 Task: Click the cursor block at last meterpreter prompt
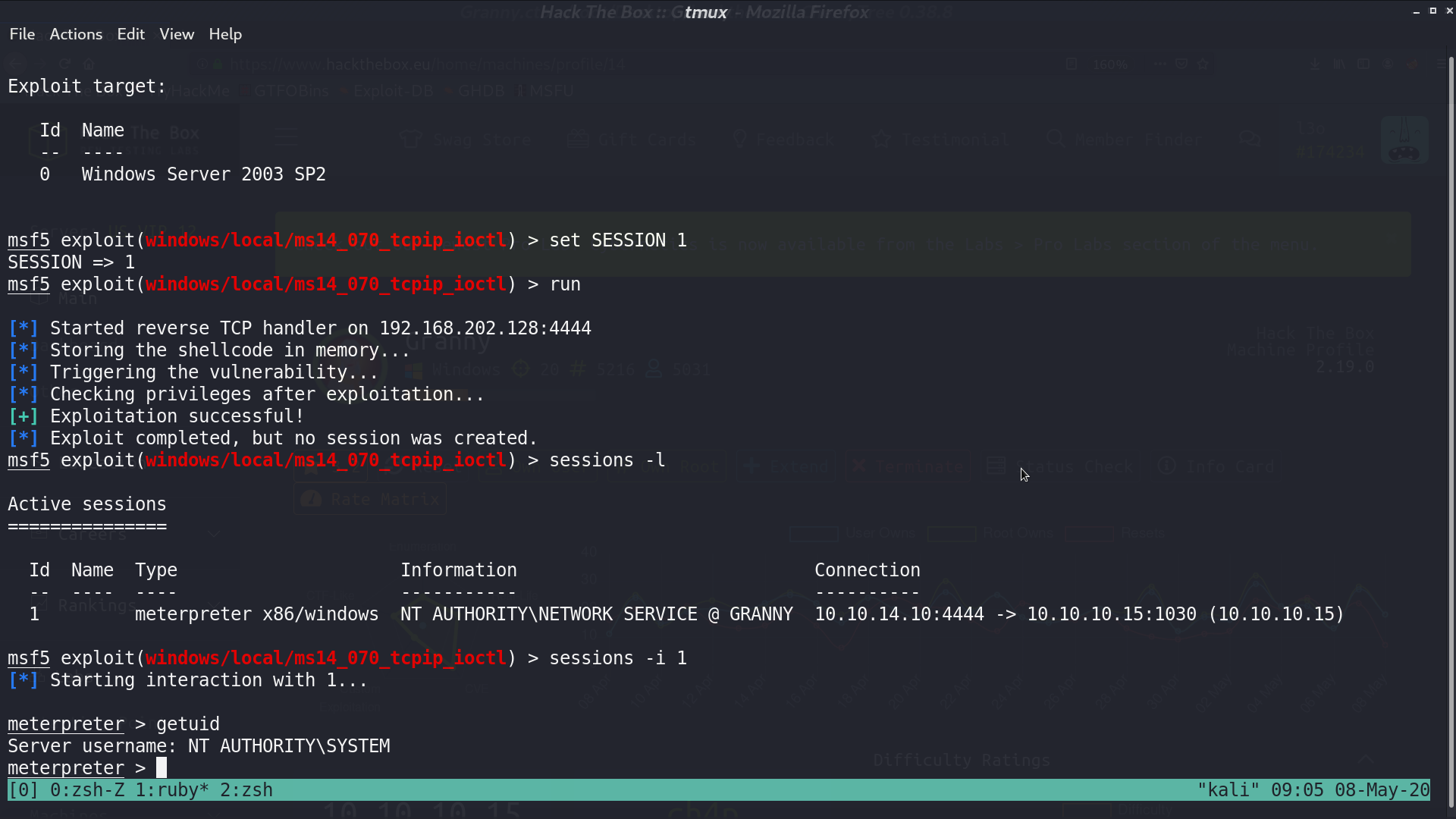tap(162, 768)
